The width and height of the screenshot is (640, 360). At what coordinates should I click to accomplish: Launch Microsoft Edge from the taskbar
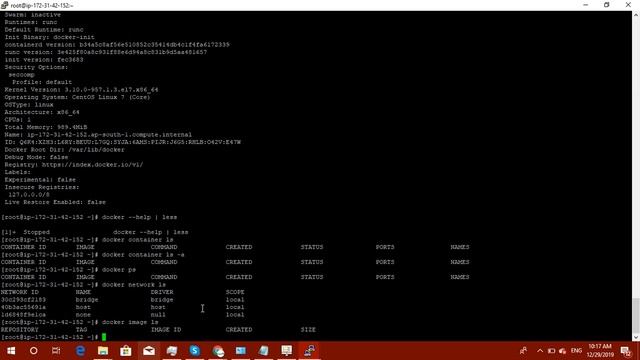point(80,351)
